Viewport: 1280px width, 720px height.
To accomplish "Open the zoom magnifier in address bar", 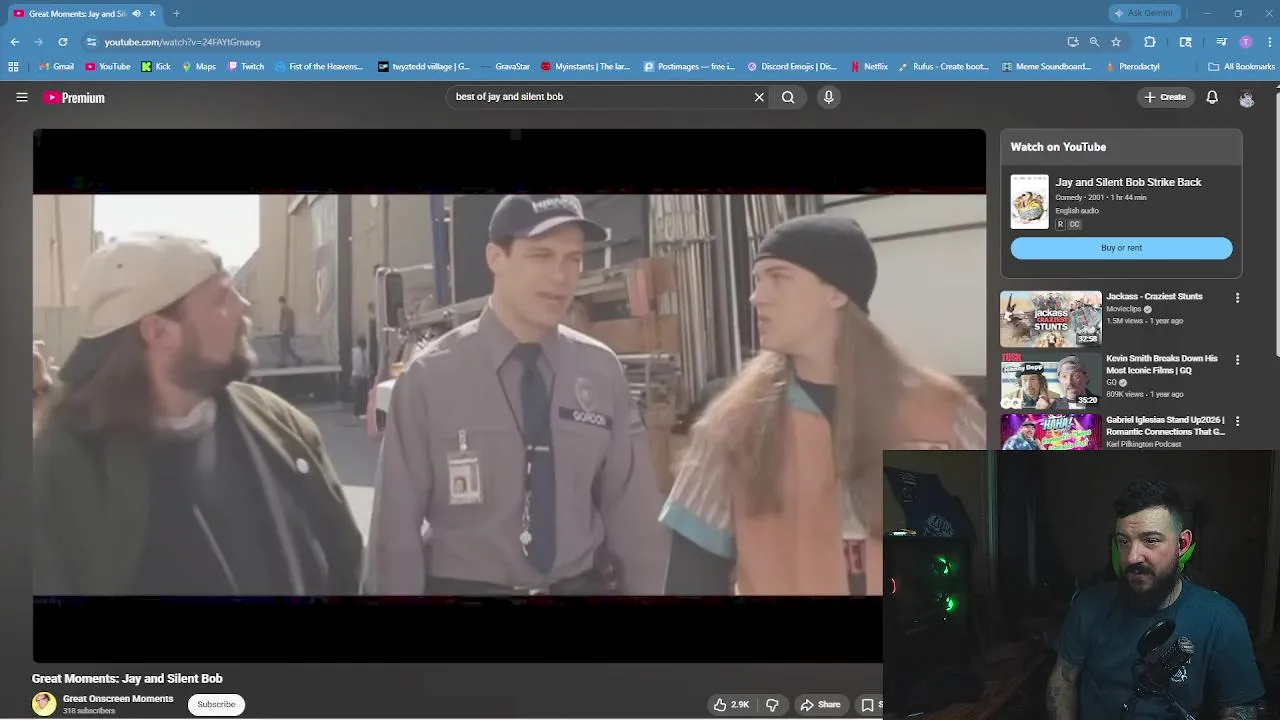I will tap(1094, 42).
